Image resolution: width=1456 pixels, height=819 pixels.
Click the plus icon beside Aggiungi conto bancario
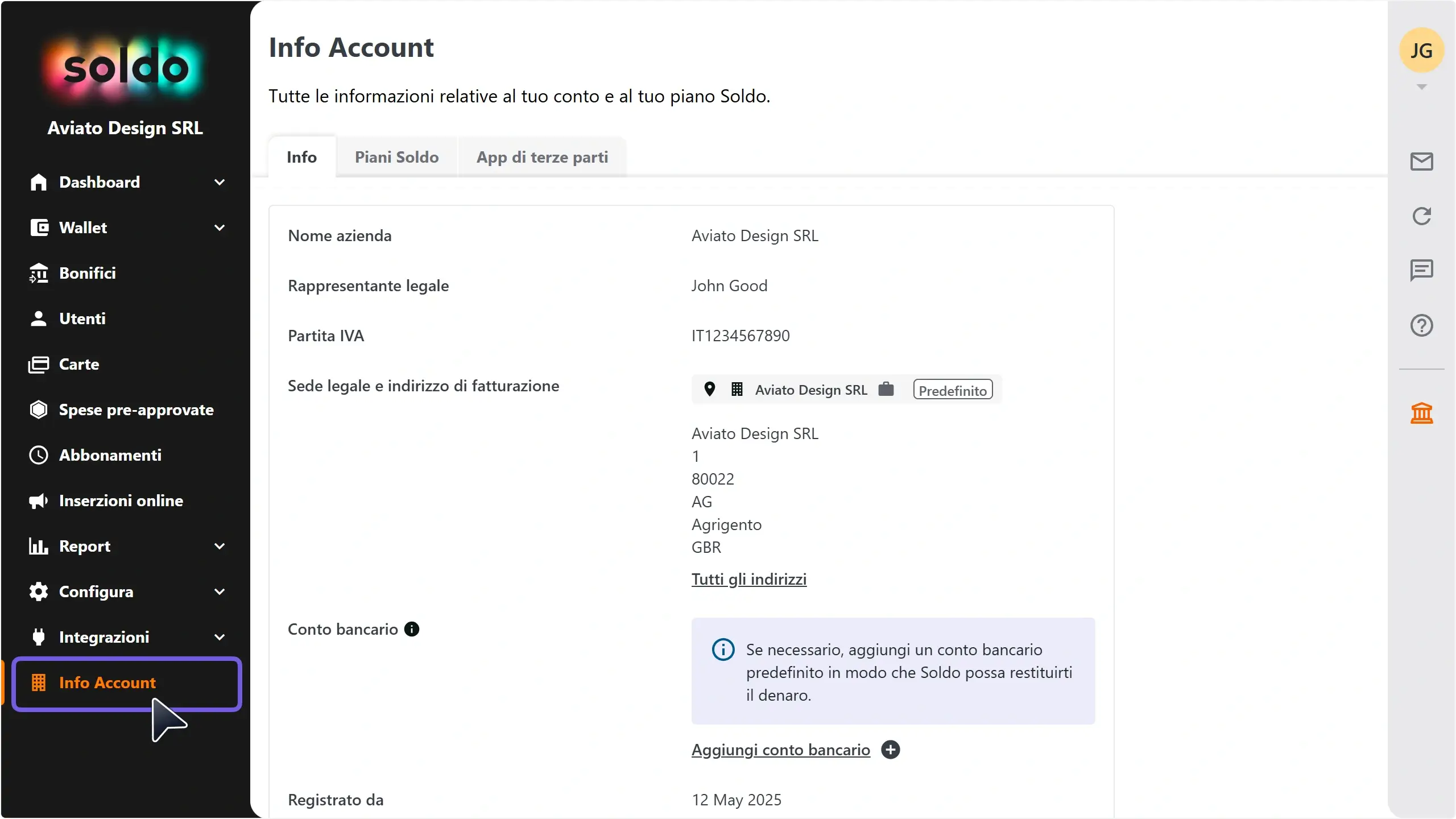click(891, 750)
